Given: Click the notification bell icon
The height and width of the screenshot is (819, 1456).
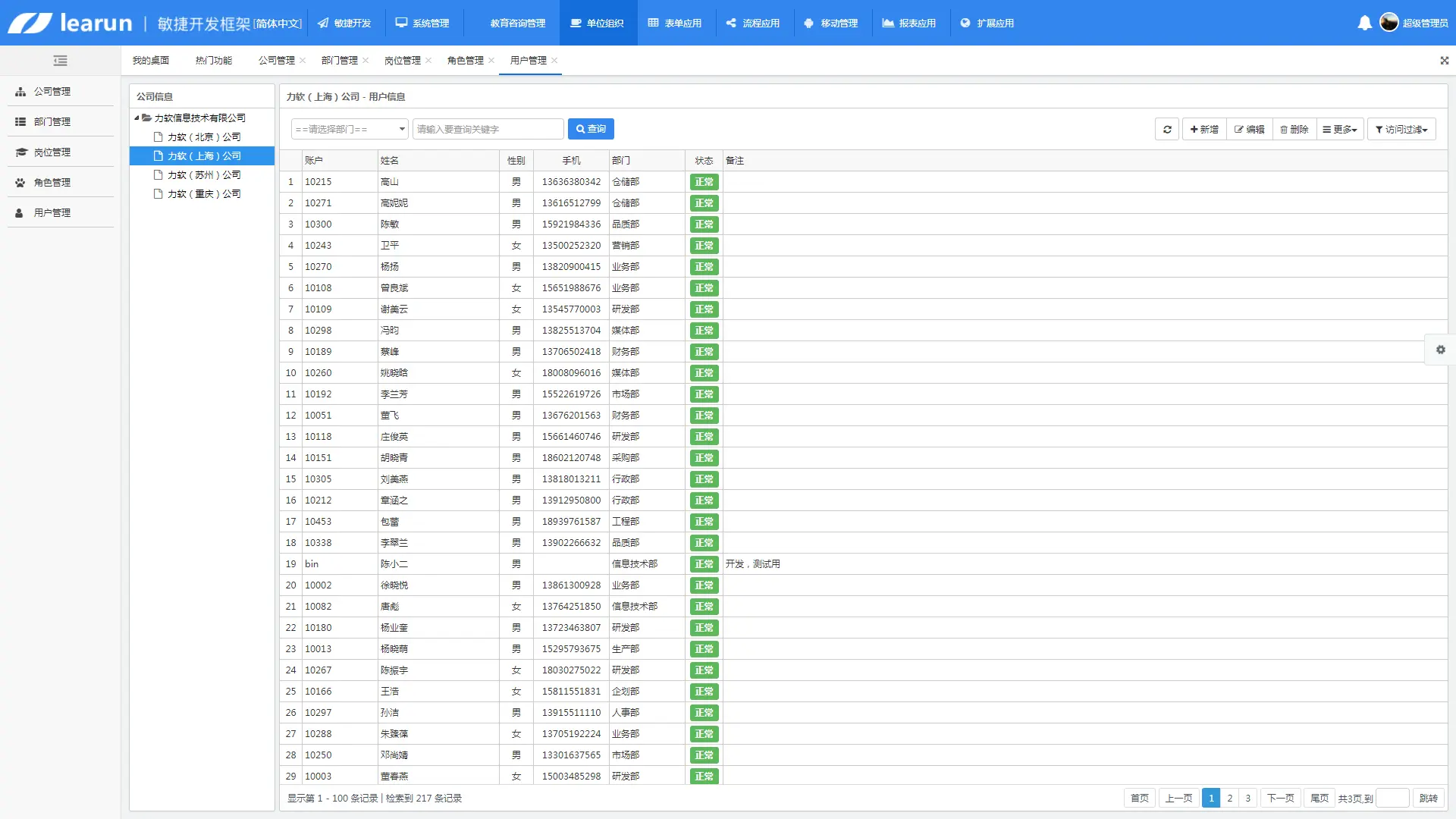Looking at the screenshot, I should [x=1364, y=23].
